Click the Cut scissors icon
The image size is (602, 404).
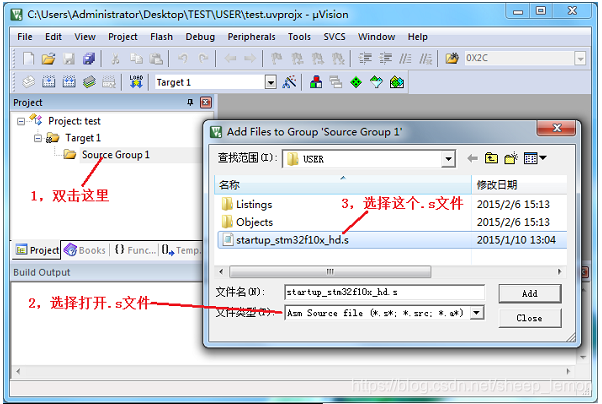pyautogui.click(x=115, y=58)
